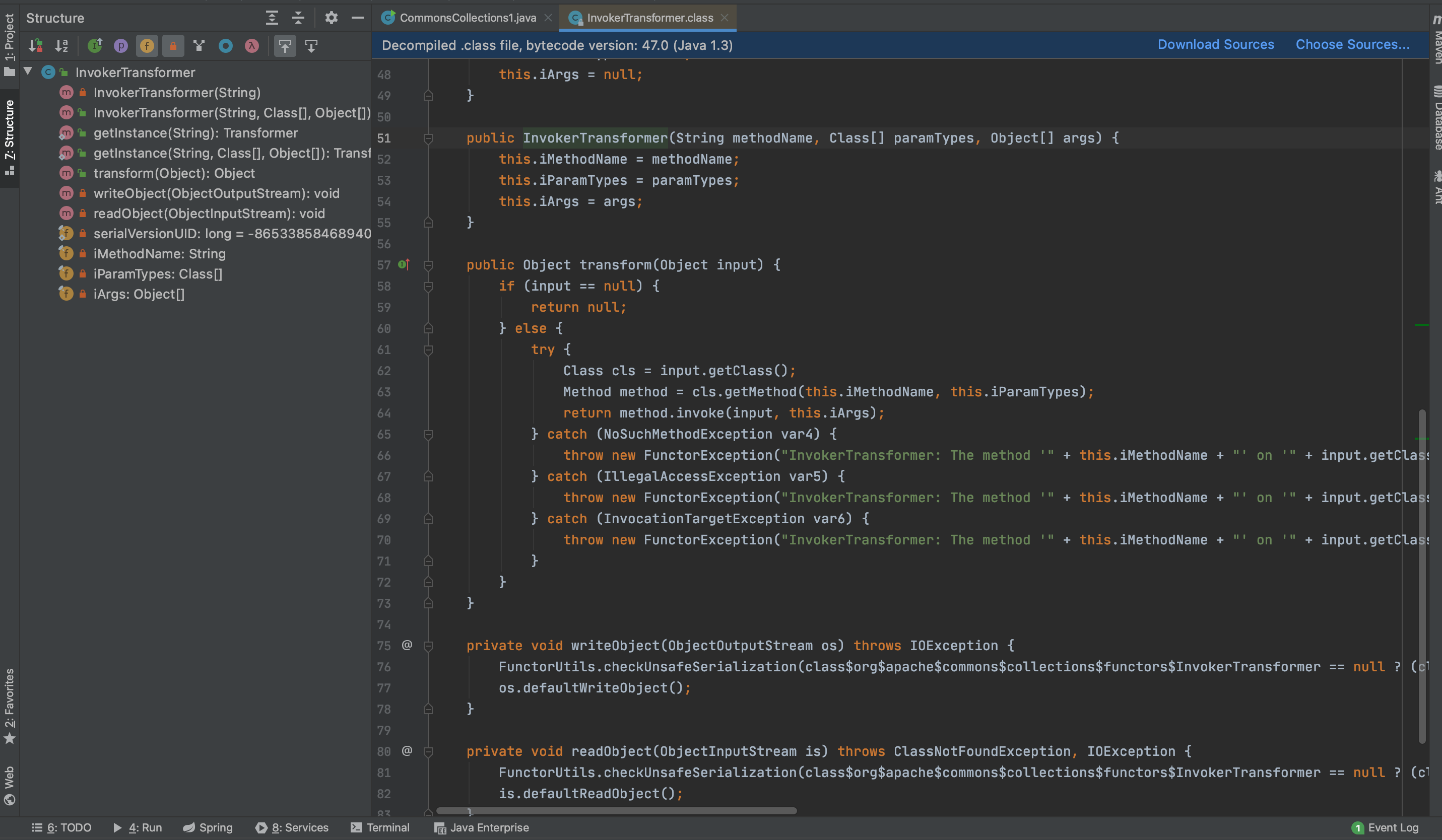
Task: Open the 8: Services tool window
Action: tap(292, 827)
